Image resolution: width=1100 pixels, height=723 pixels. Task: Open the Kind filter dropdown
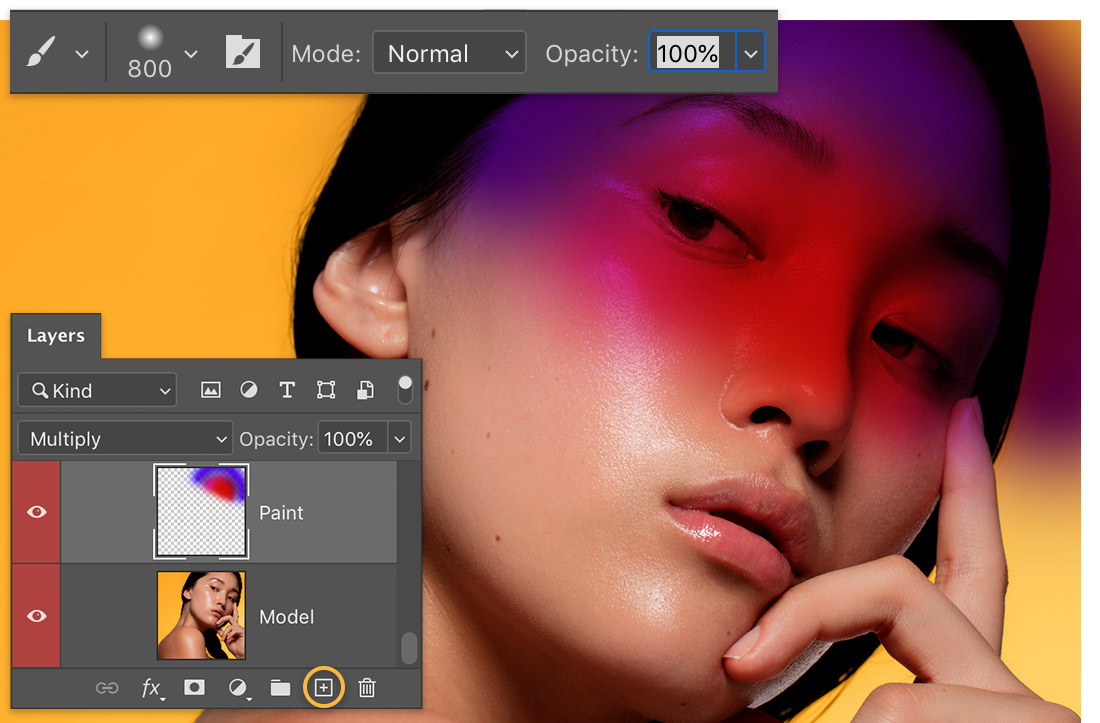click(x=97, y=391)
